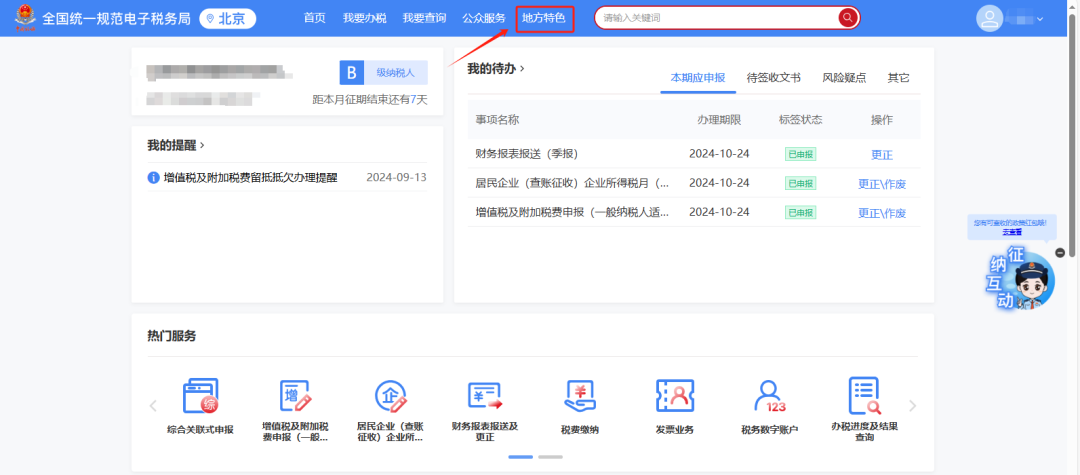Open 办税进度及结果查询 service icon
Screen dimensions: 1080x475
coord(864,396)
